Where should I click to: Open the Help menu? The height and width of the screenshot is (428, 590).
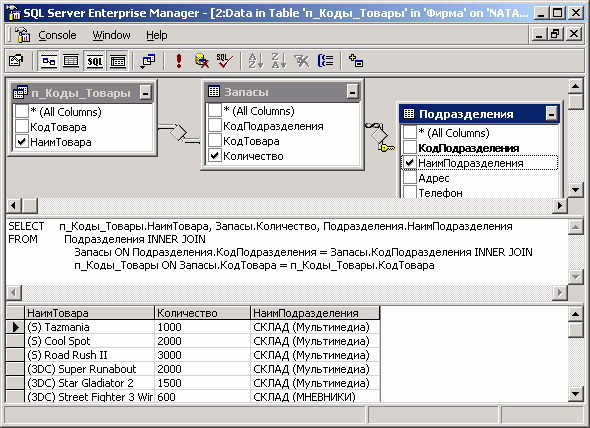pos(157,35)
